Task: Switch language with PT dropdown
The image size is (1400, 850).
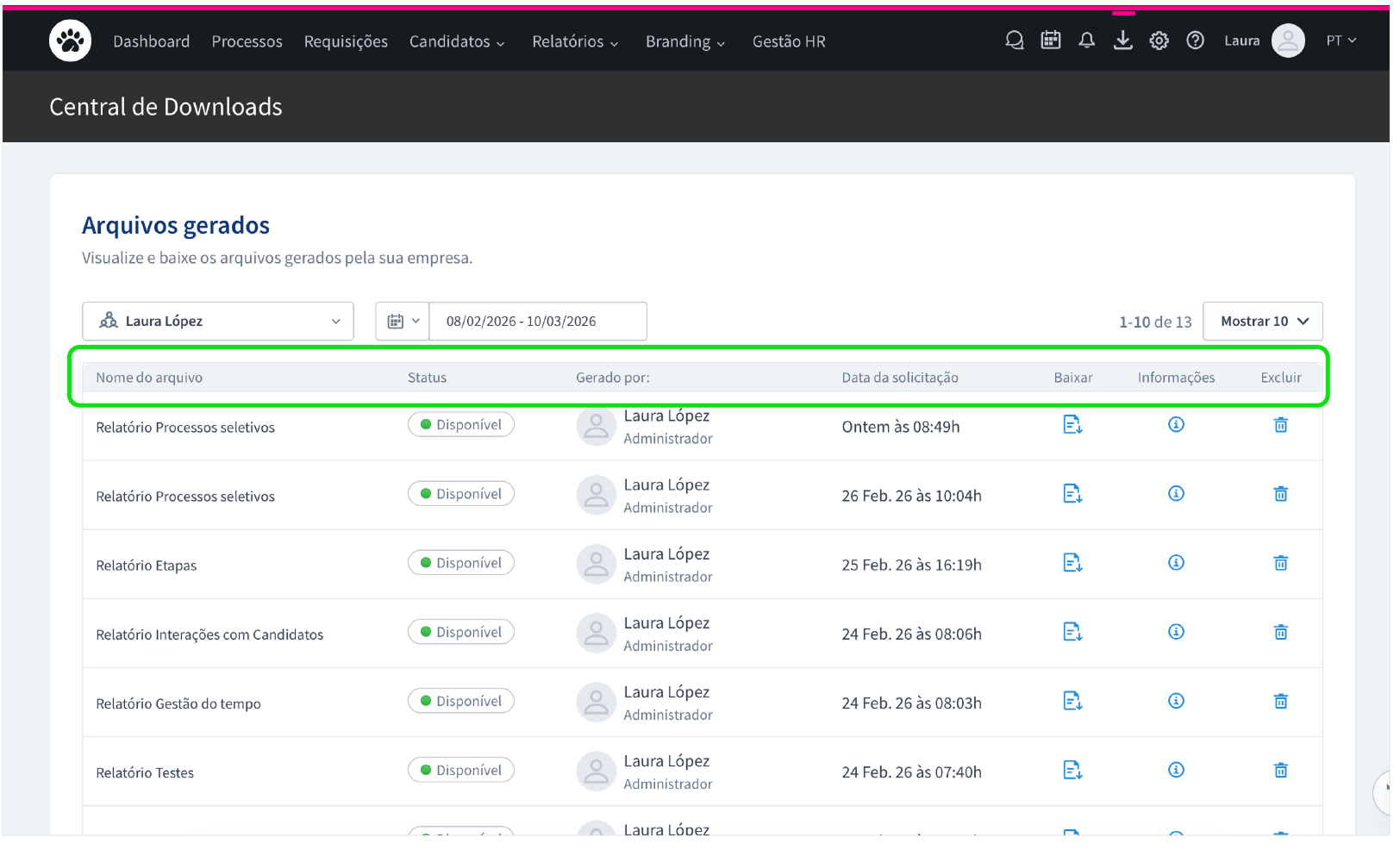Action: pos(1341,41)
